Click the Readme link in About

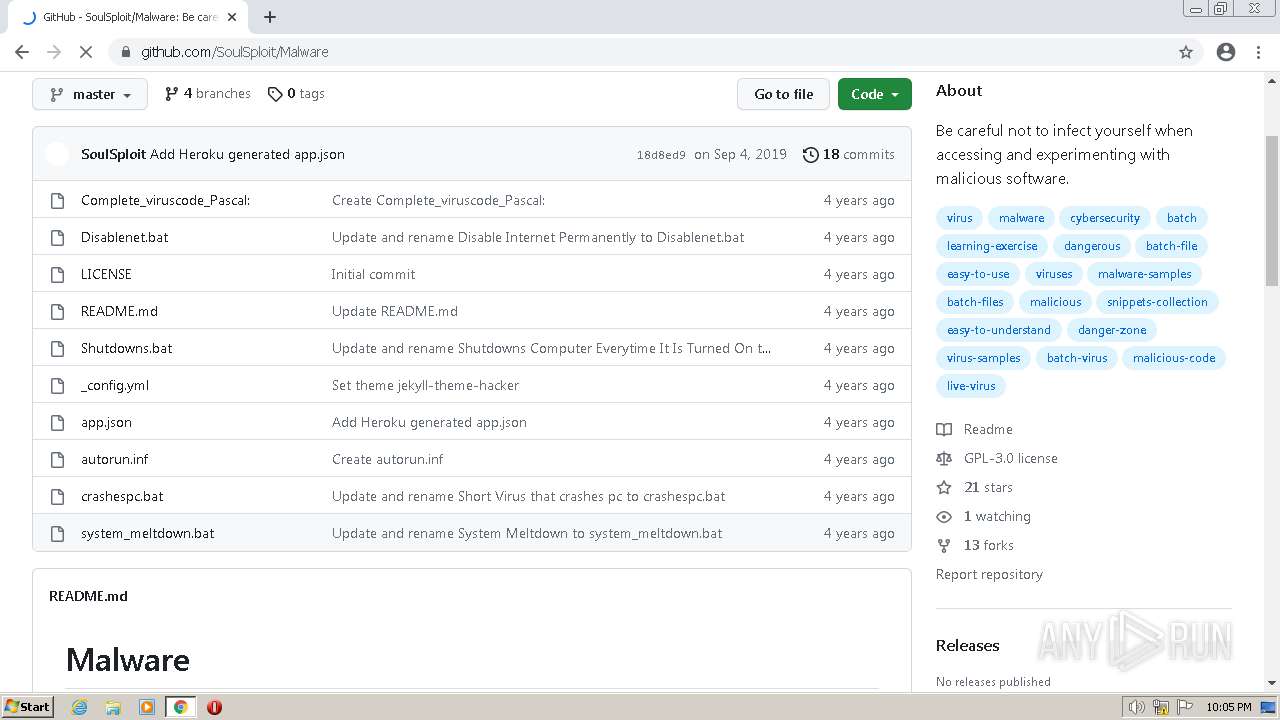(x=975, y=429)
